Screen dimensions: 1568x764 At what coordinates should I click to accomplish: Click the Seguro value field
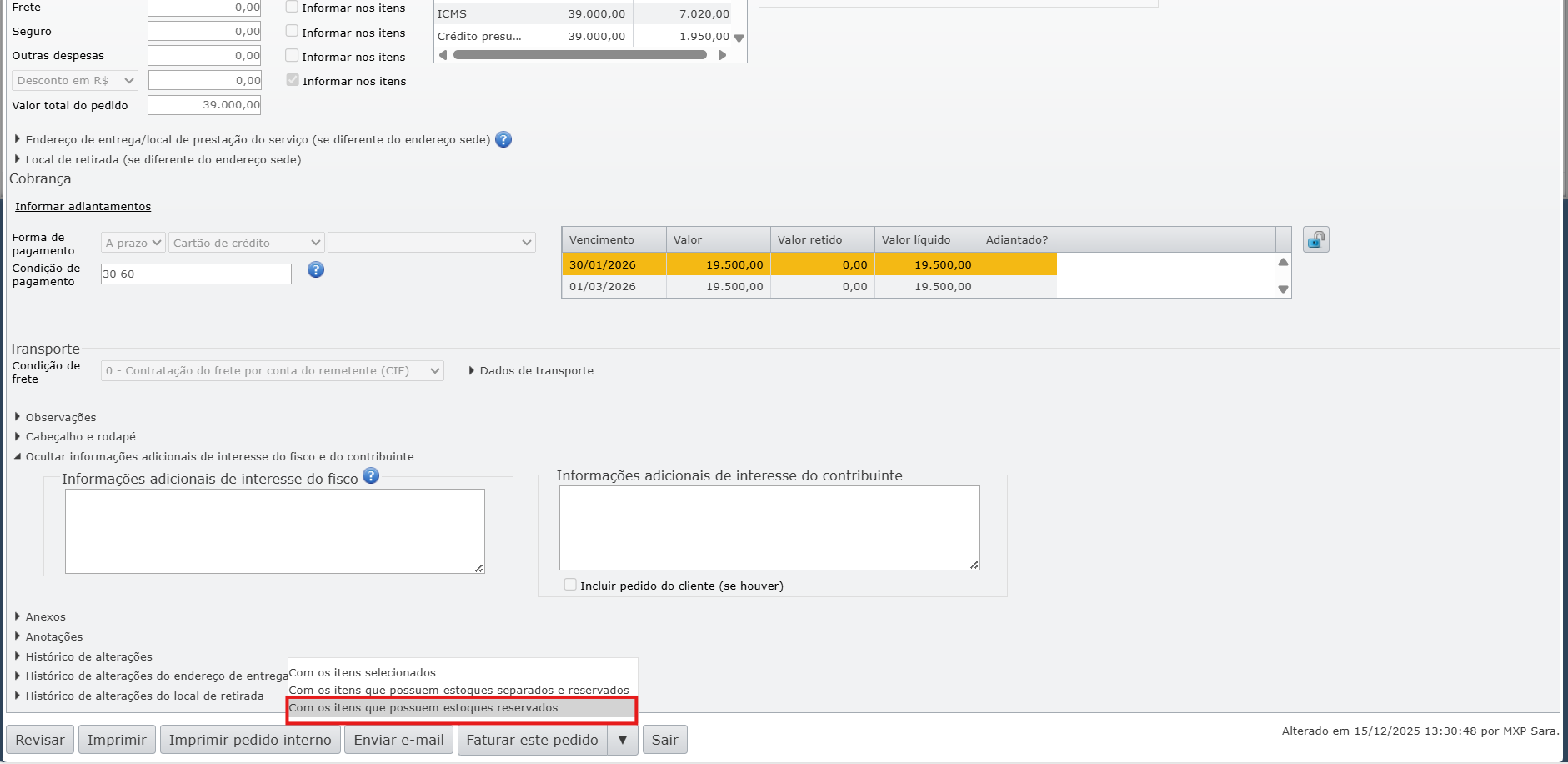204,32
